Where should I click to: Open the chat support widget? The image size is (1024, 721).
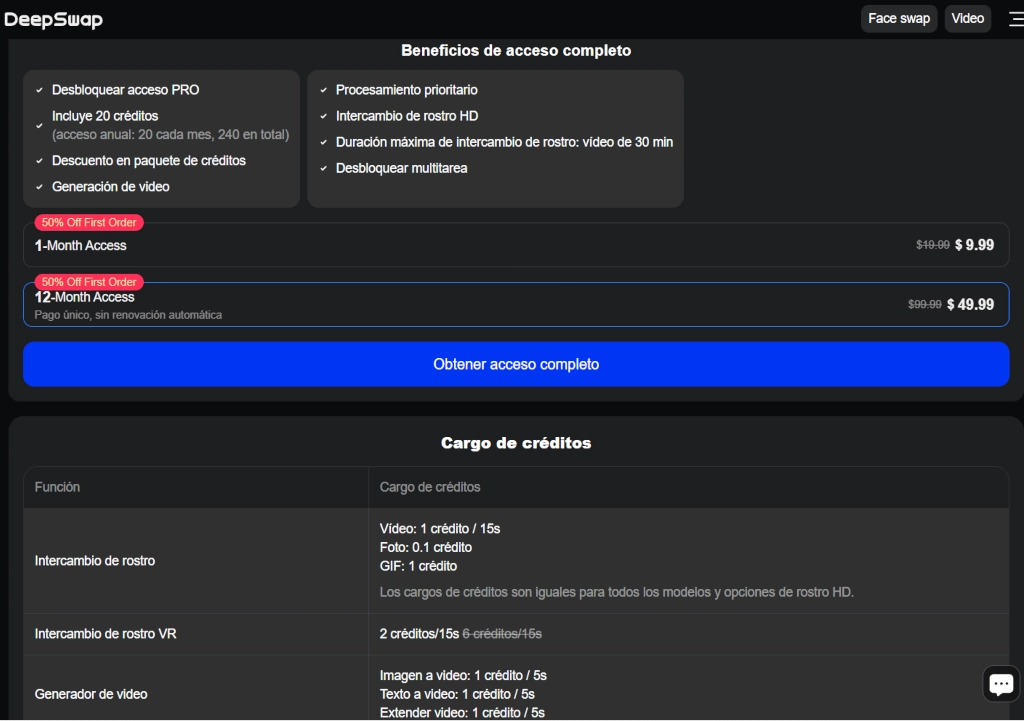coord(1000,684)
